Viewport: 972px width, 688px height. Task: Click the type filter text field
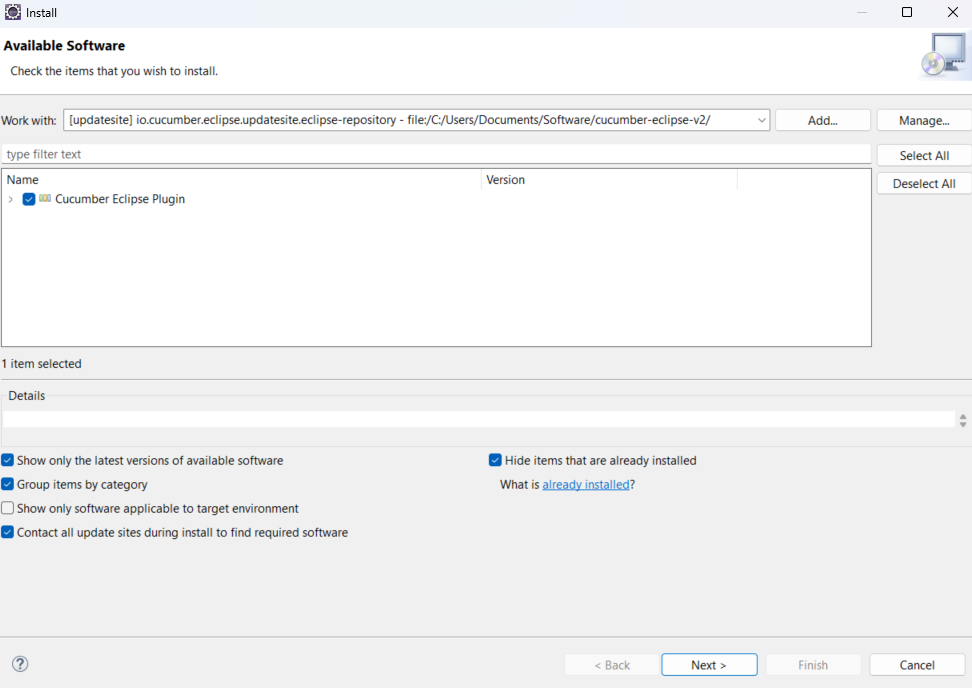[436, 154]
